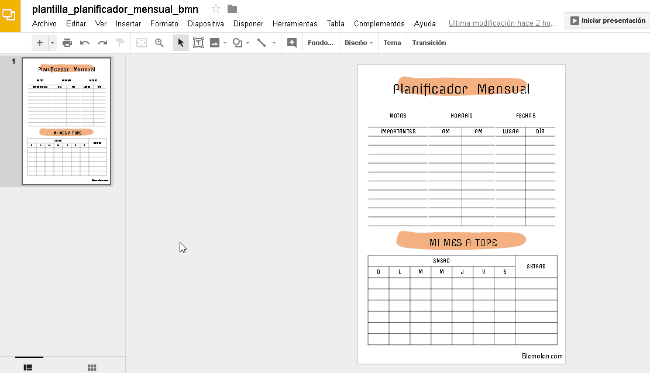650x373 pixels.
Task: Select the MI MES A TOPE heading
Action: click(x=463, y=242)
